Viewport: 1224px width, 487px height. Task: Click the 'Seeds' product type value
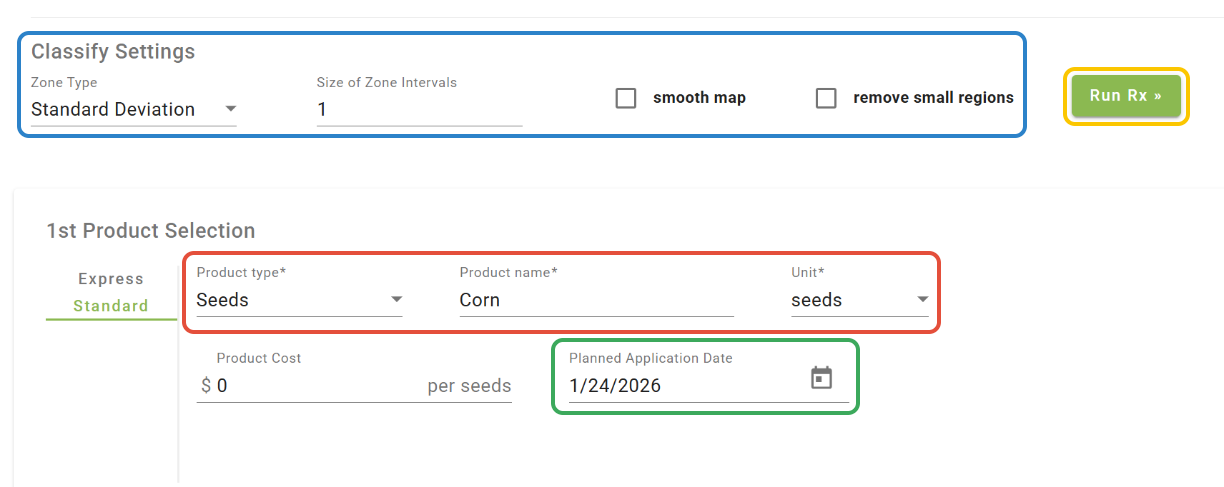tap(222, 300)
